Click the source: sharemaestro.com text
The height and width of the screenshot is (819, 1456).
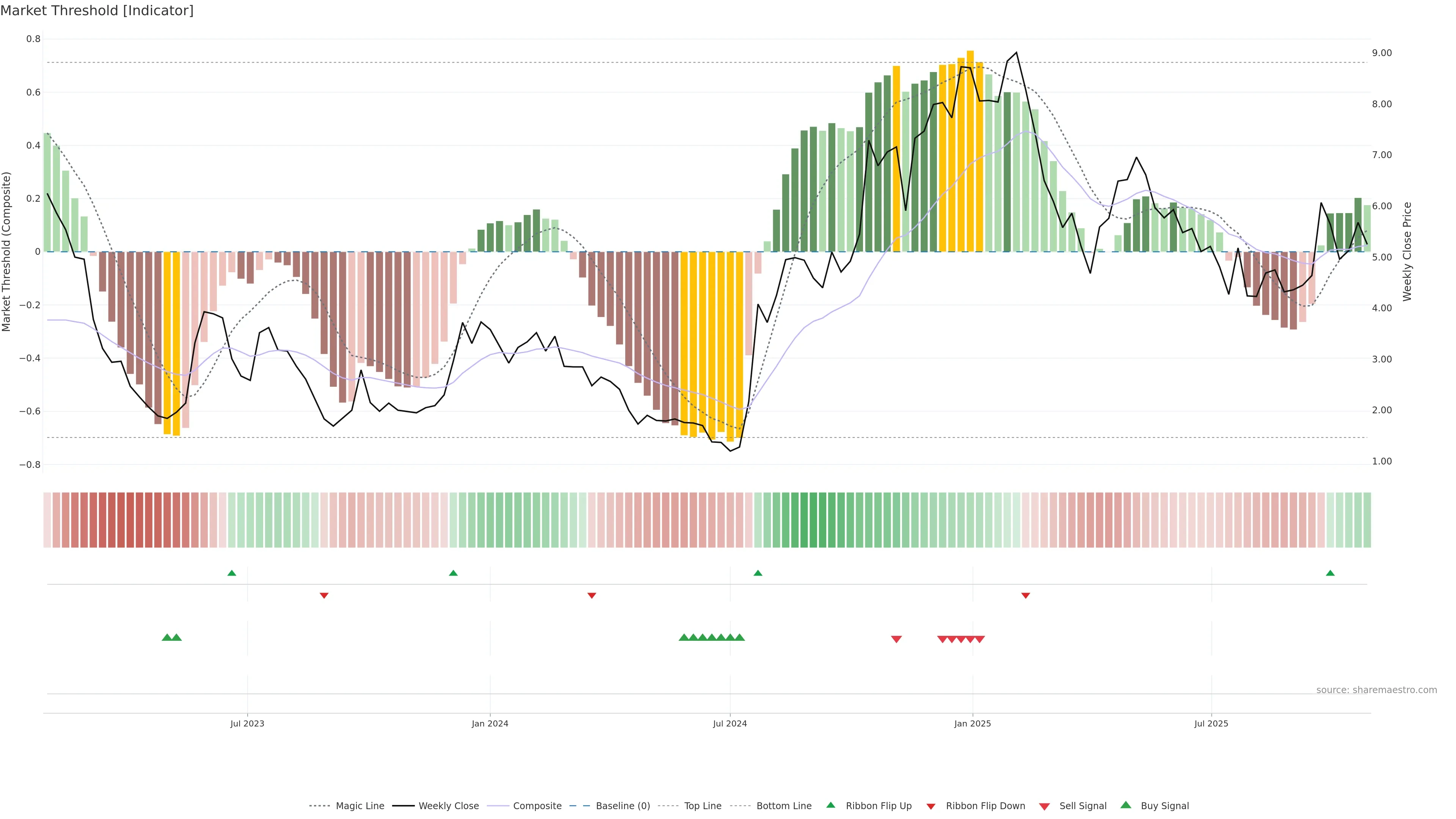click(1376, 690)
